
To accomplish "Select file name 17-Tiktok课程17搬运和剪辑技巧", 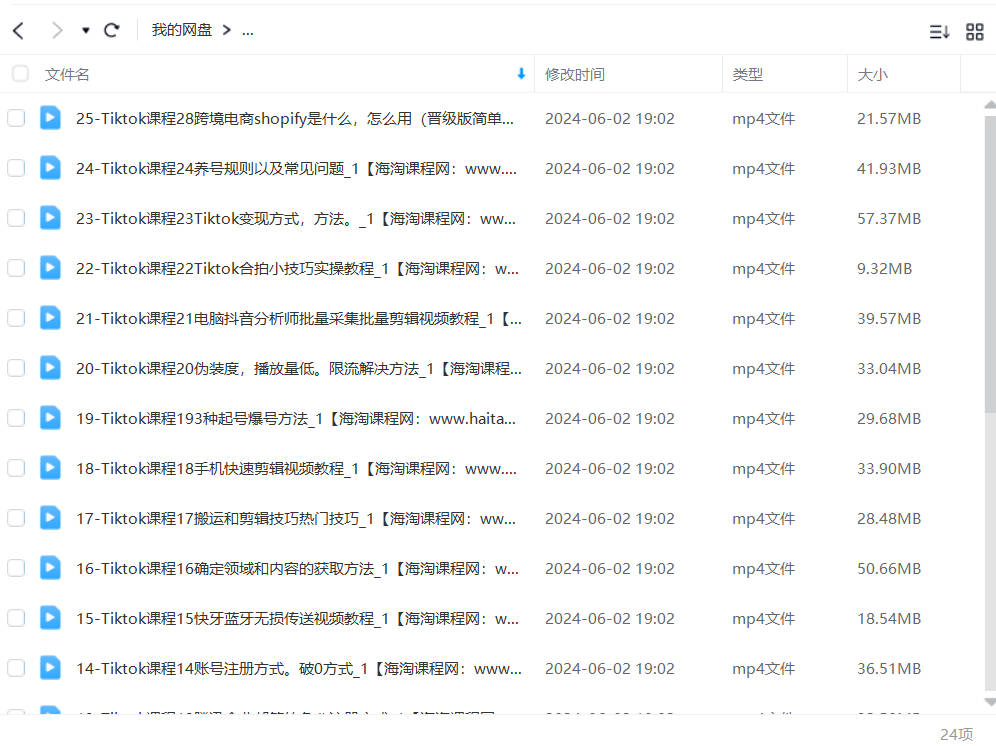I will click(x=296, y=519).
